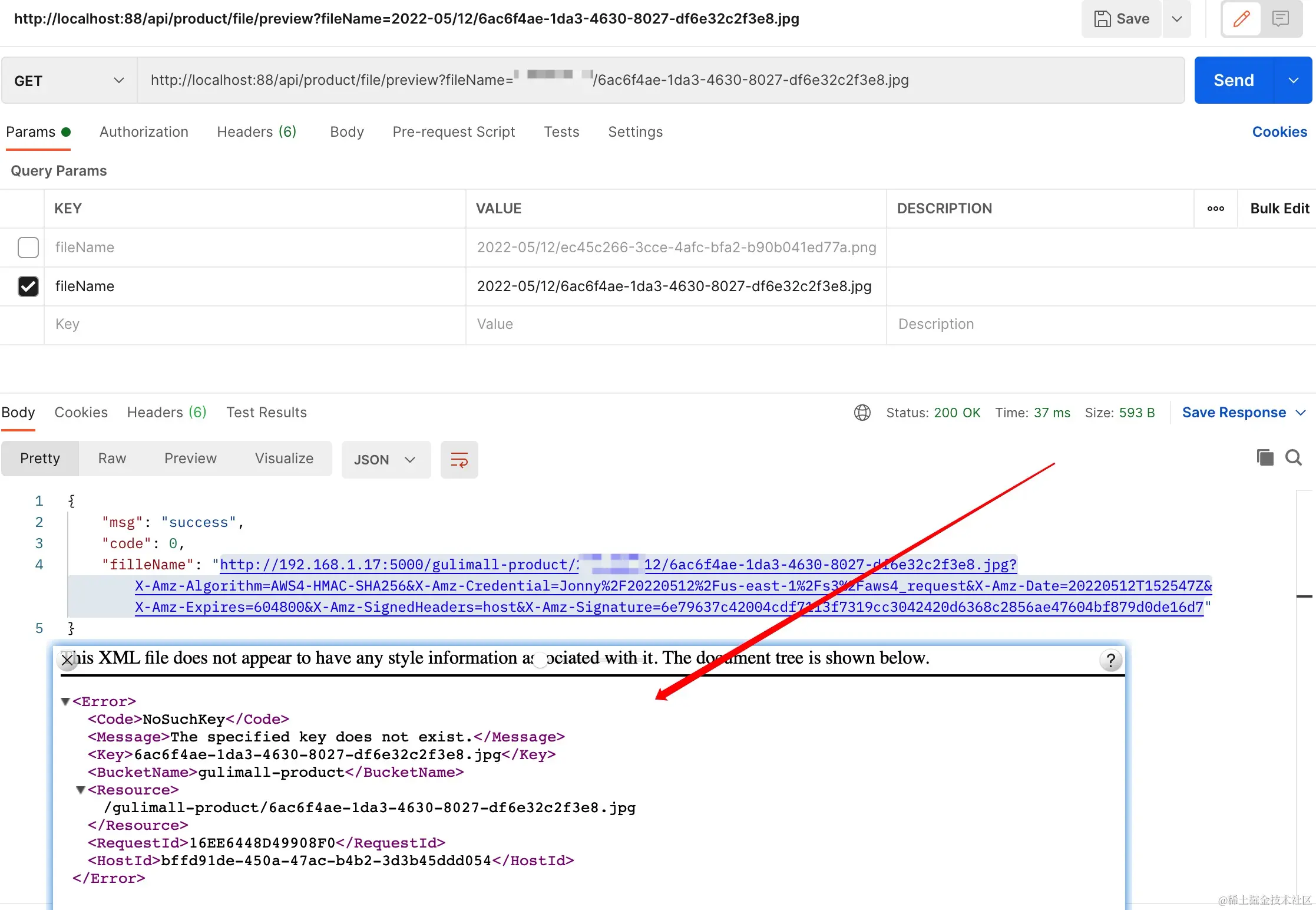Click the pencil edit icon
This screenshot has width=1316, height=910.
click(1241, 19)
